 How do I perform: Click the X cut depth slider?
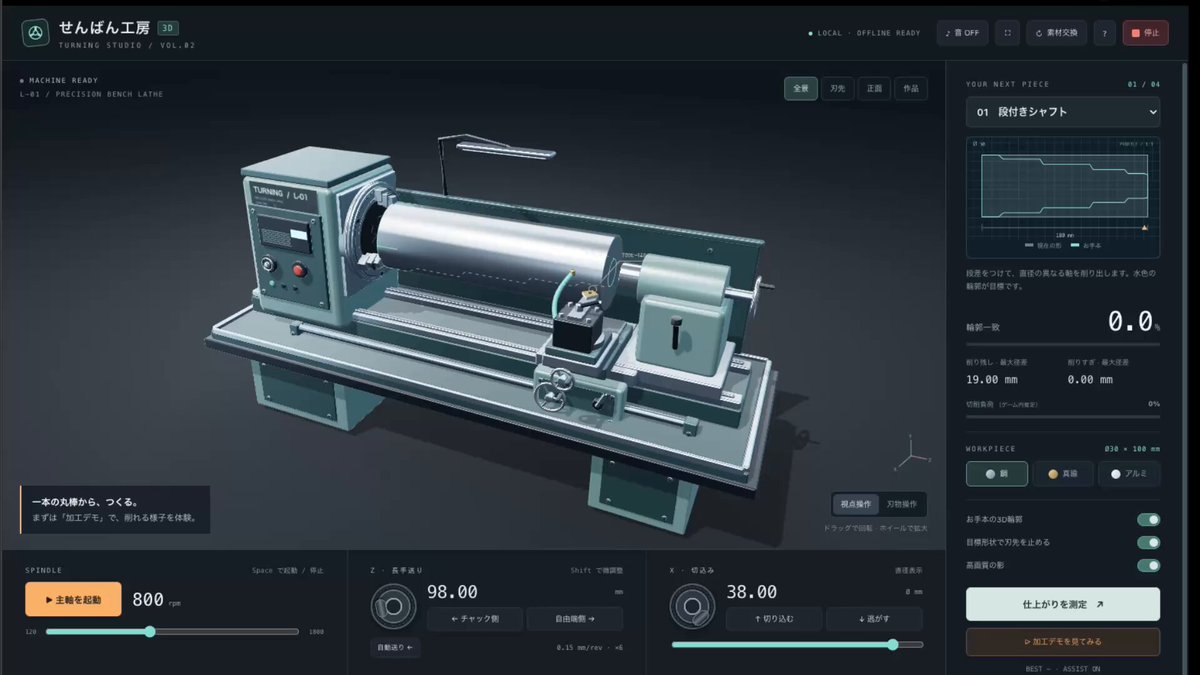797,645
